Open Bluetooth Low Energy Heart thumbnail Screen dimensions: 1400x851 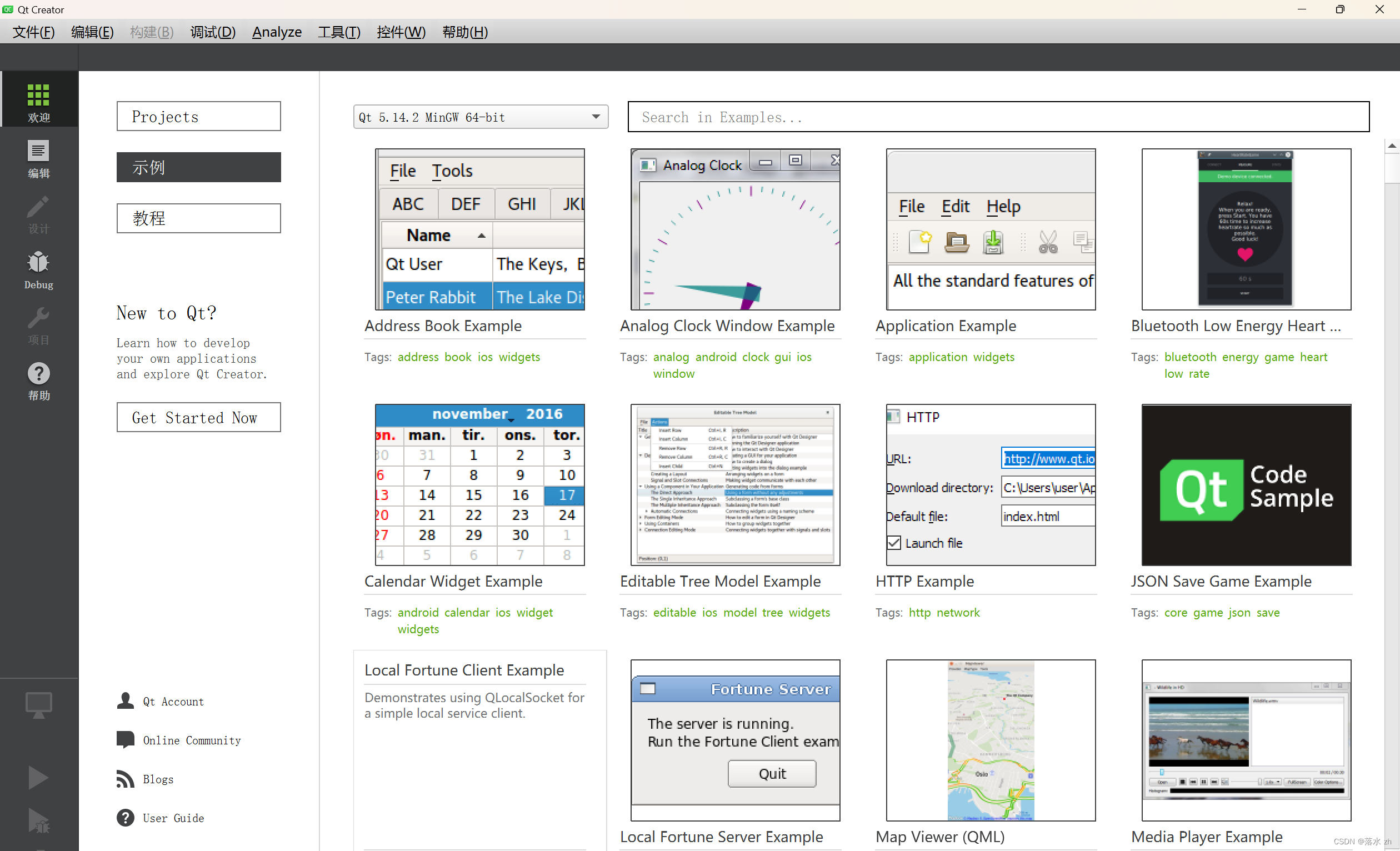pos(1246,229)
